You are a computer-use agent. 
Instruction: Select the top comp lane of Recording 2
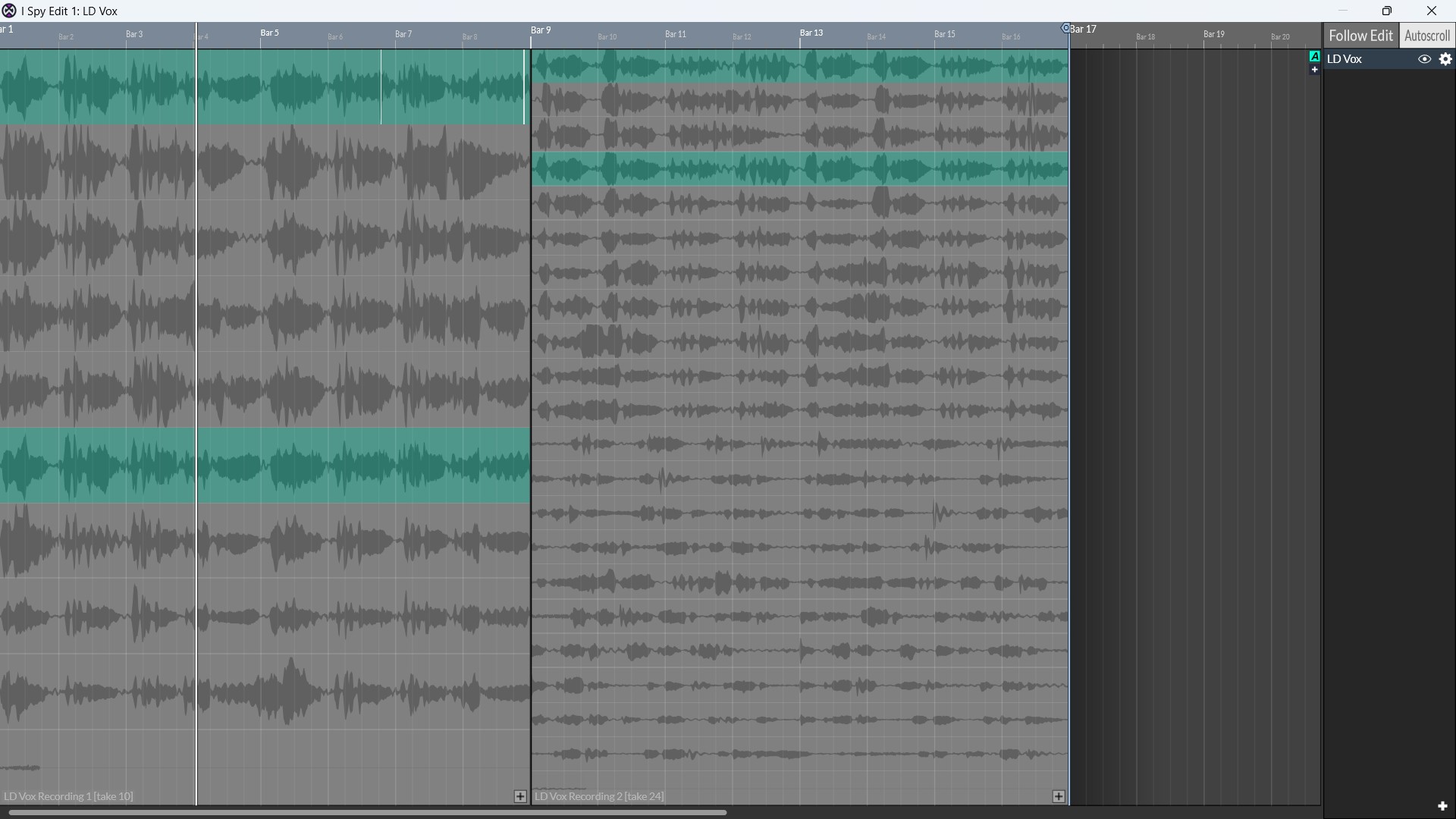point(800,67)
